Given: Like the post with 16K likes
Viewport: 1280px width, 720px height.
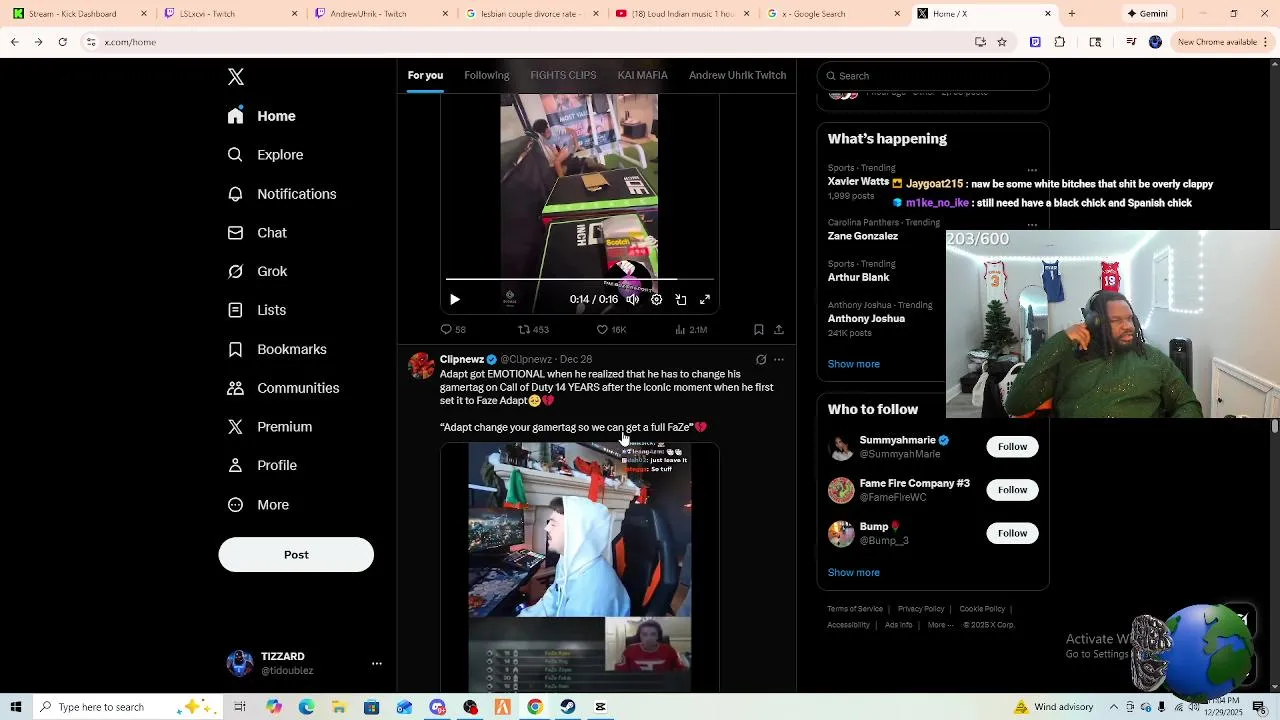Looking at the screenshot, I should [611, 329].
